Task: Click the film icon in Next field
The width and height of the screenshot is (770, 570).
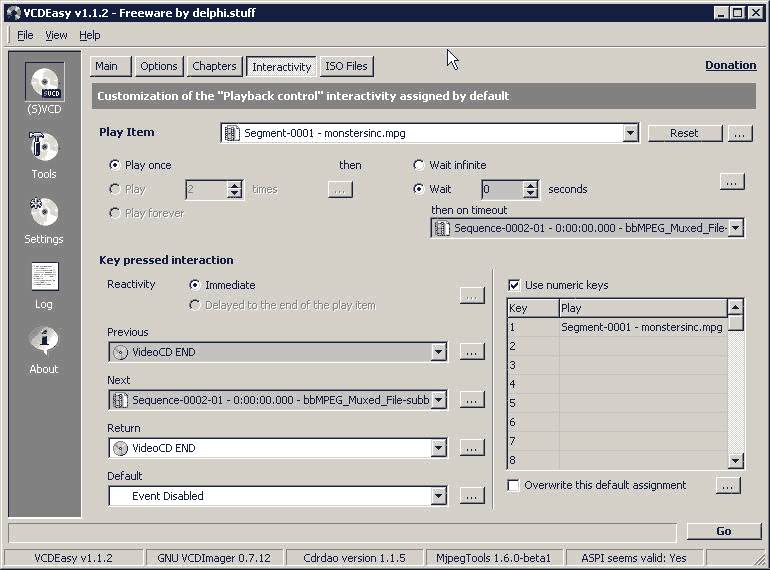Action: point(120,400)
